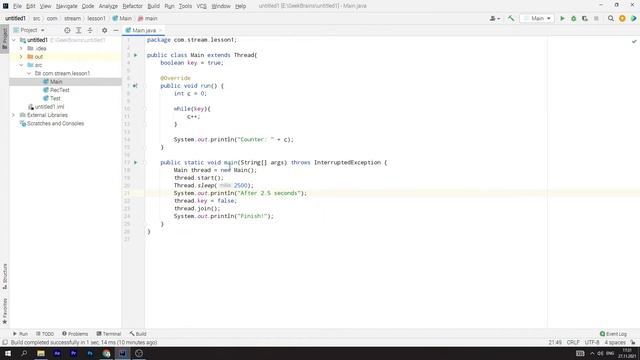Collapse the untitled1 project root
This screenshot has height=360, width=640.
(x=14, y=40)
